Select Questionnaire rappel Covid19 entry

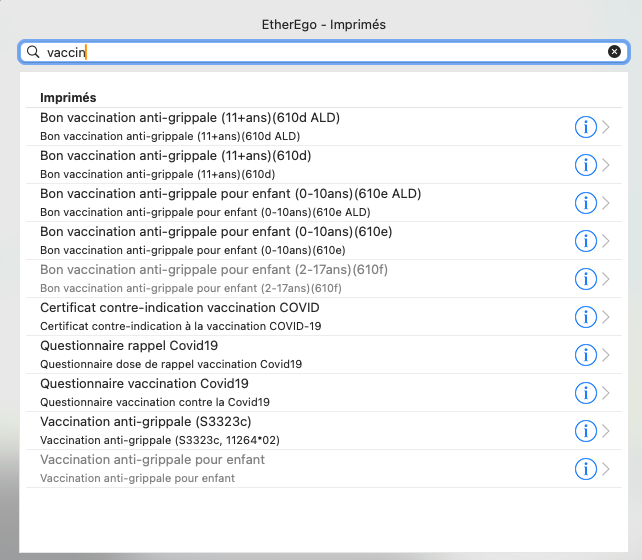pyautogui.click(x=323, y=355)
